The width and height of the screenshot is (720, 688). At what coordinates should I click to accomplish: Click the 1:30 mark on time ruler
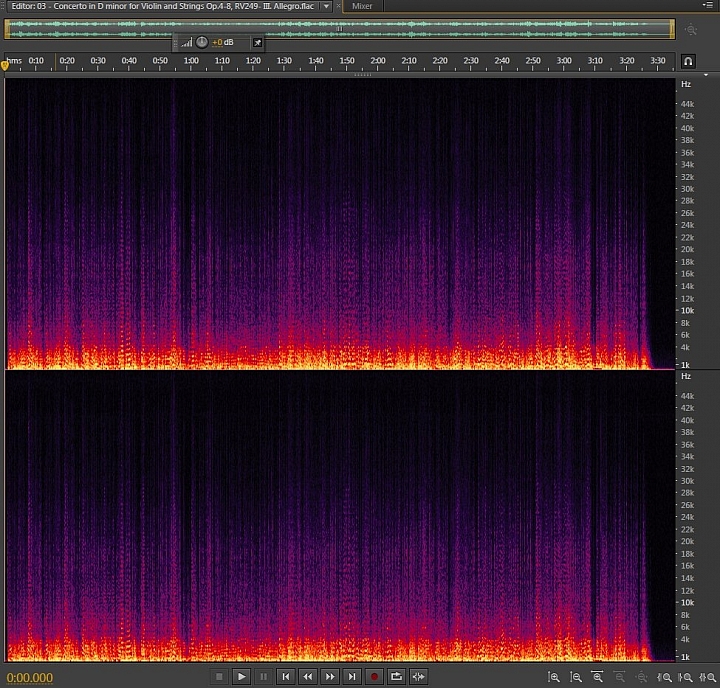[284, 61]
